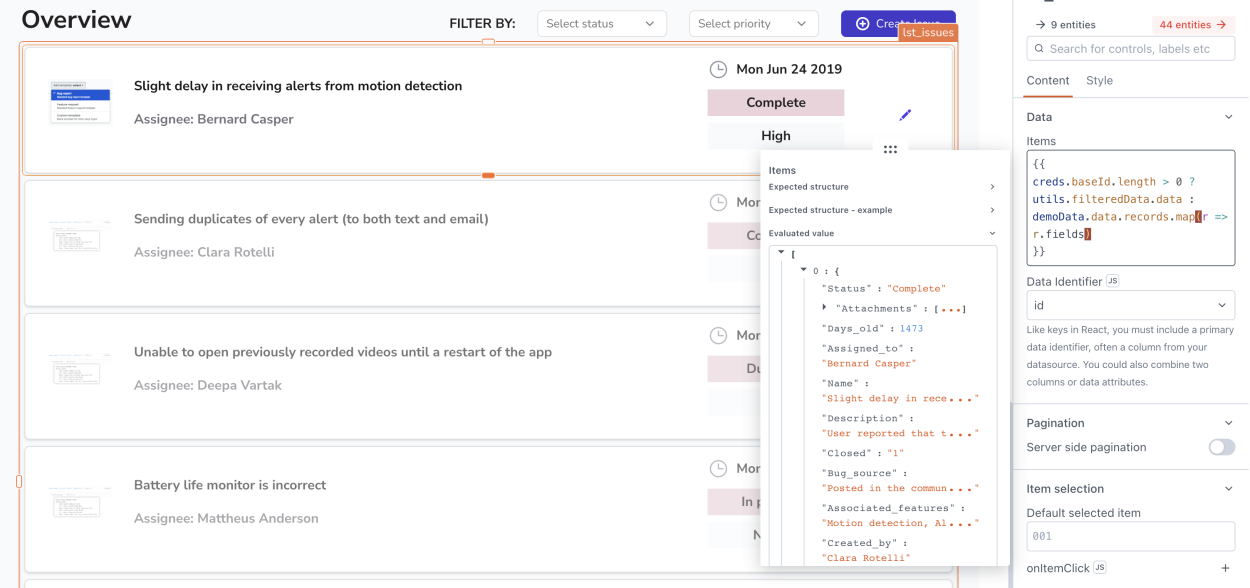
Task: Follow the 44 entities link
Action: click(1192, 25)
